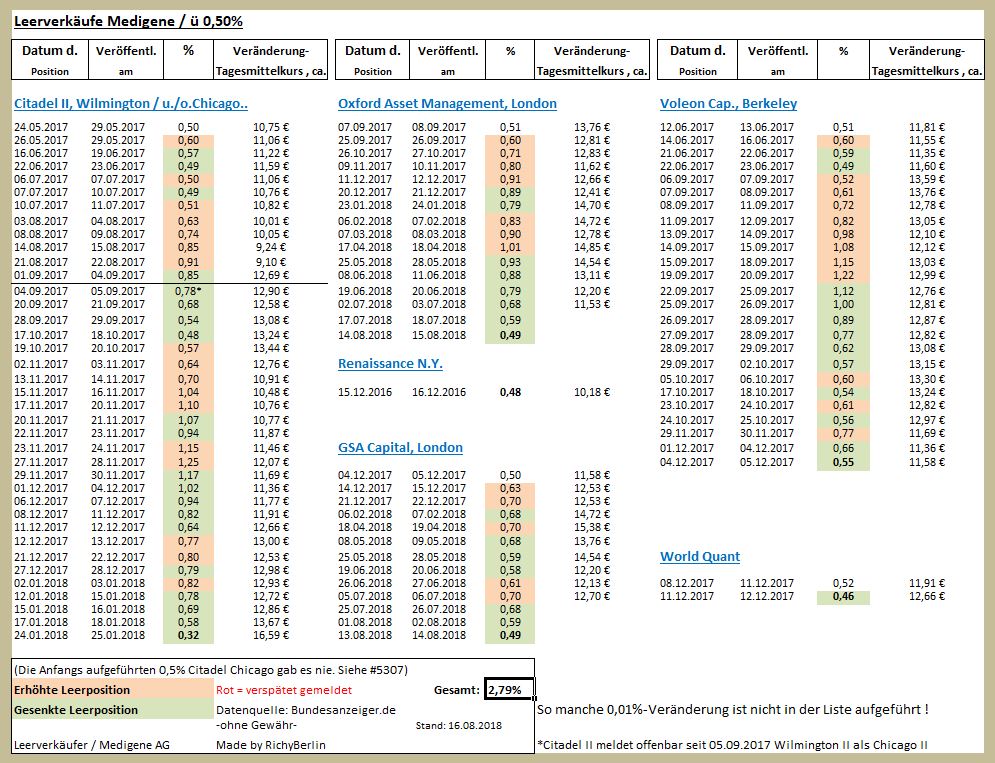This screenshot has height=763, width=995.
Task: Select the Oxford value '1,01'
Action: [510, 248]
